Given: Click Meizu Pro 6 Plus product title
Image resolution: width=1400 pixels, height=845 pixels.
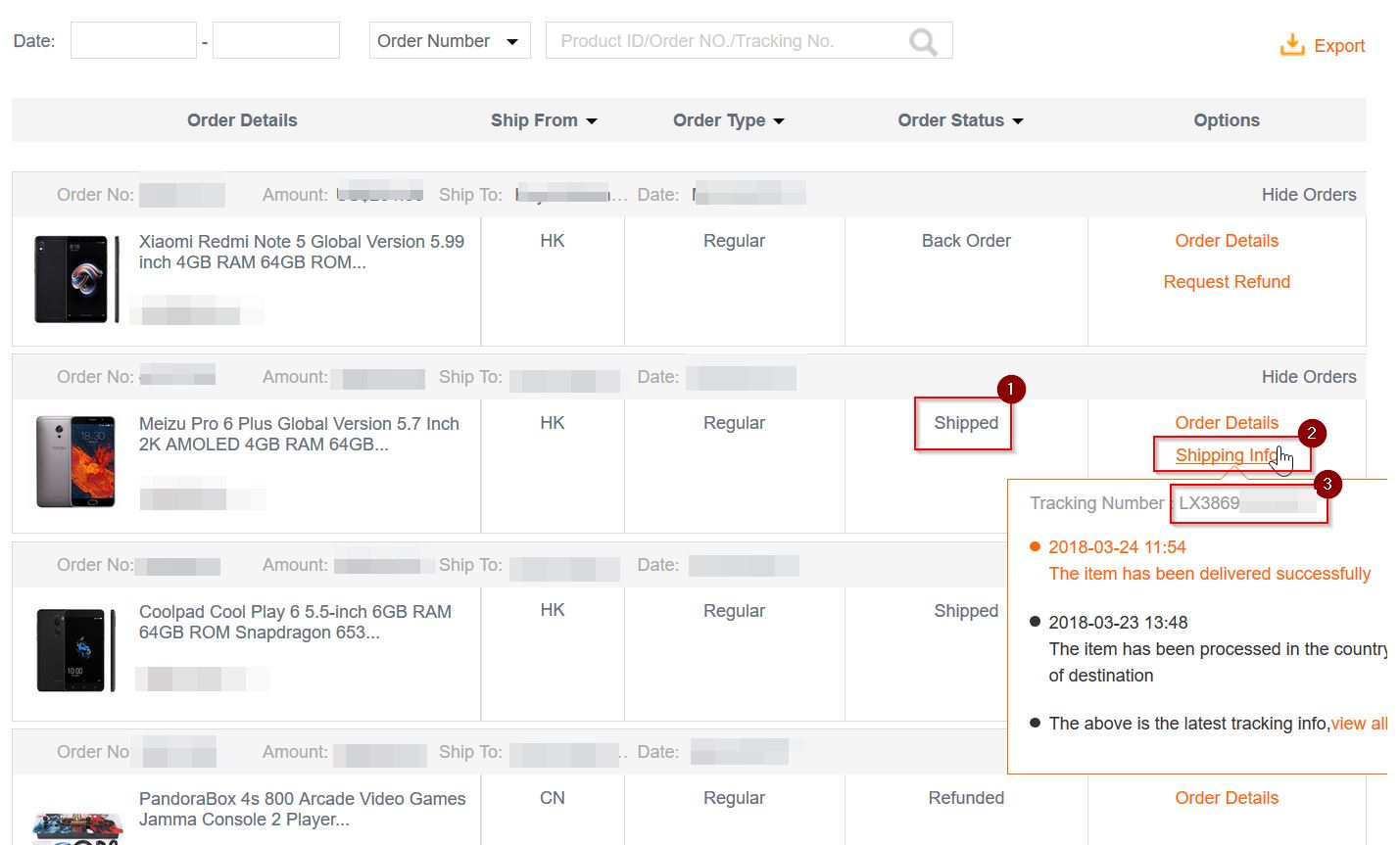Looking at the screenshot, I should point(299,434).
